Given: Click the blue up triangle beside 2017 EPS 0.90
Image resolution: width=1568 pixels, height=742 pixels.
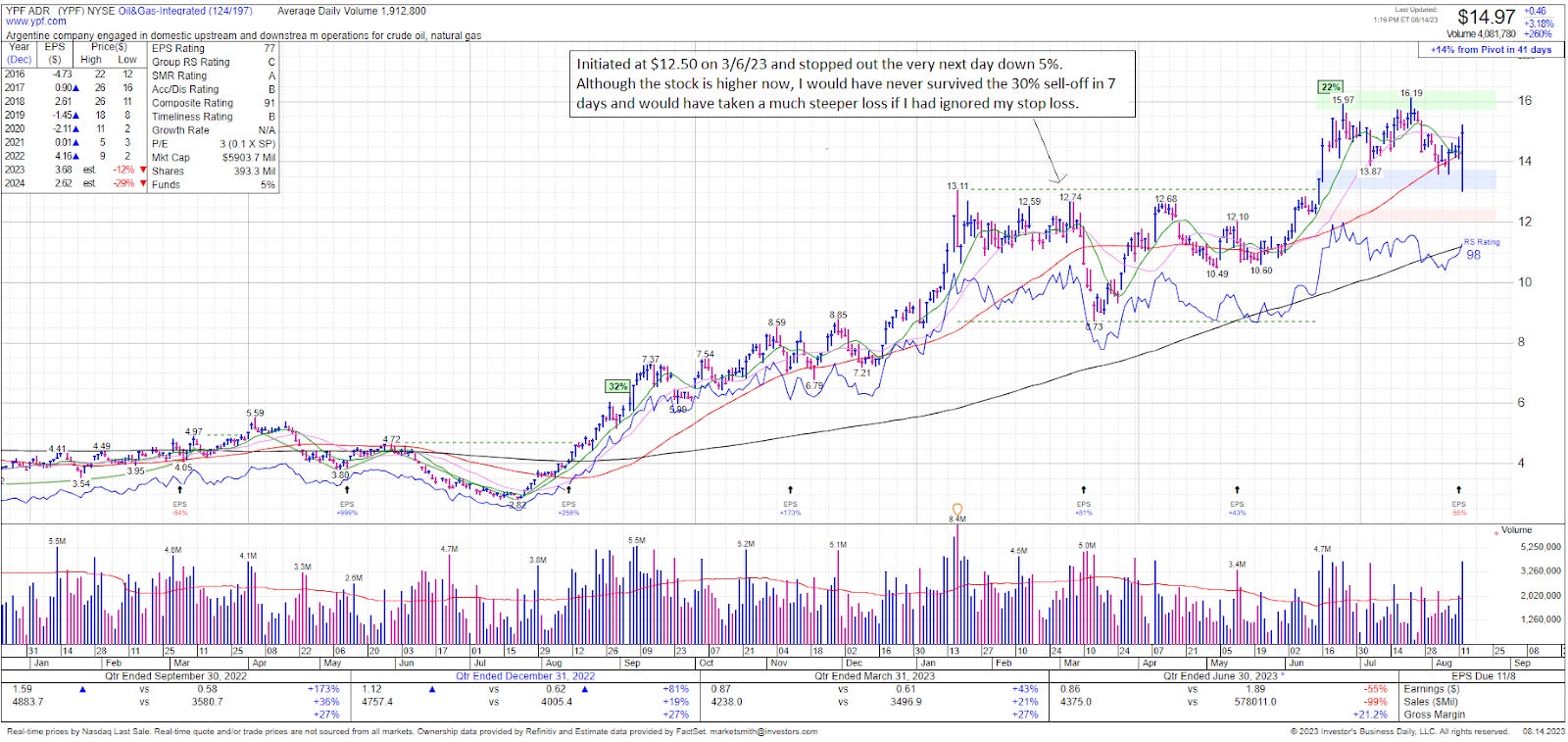Looking at the screenshot, I should [76, 88].
